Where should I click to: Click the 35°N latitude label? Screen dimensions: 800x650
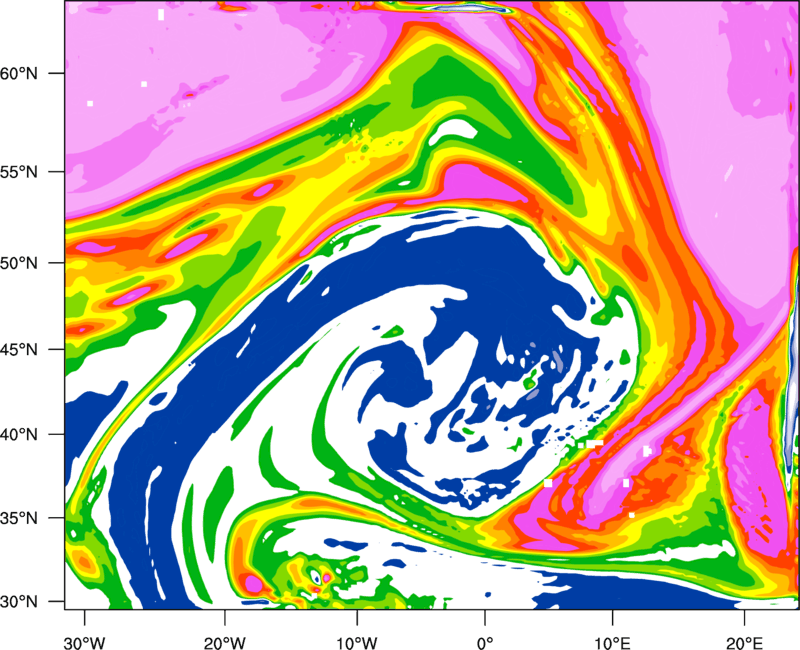[19, 518]
